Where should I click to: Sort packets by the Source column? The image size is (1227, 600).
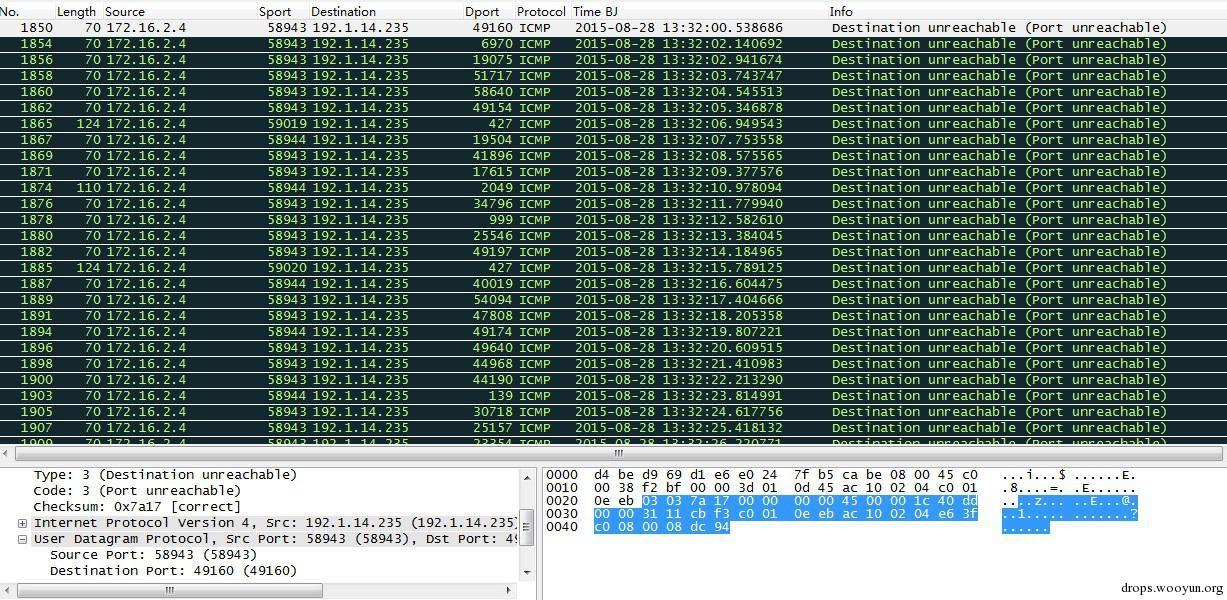pos(125,11)
